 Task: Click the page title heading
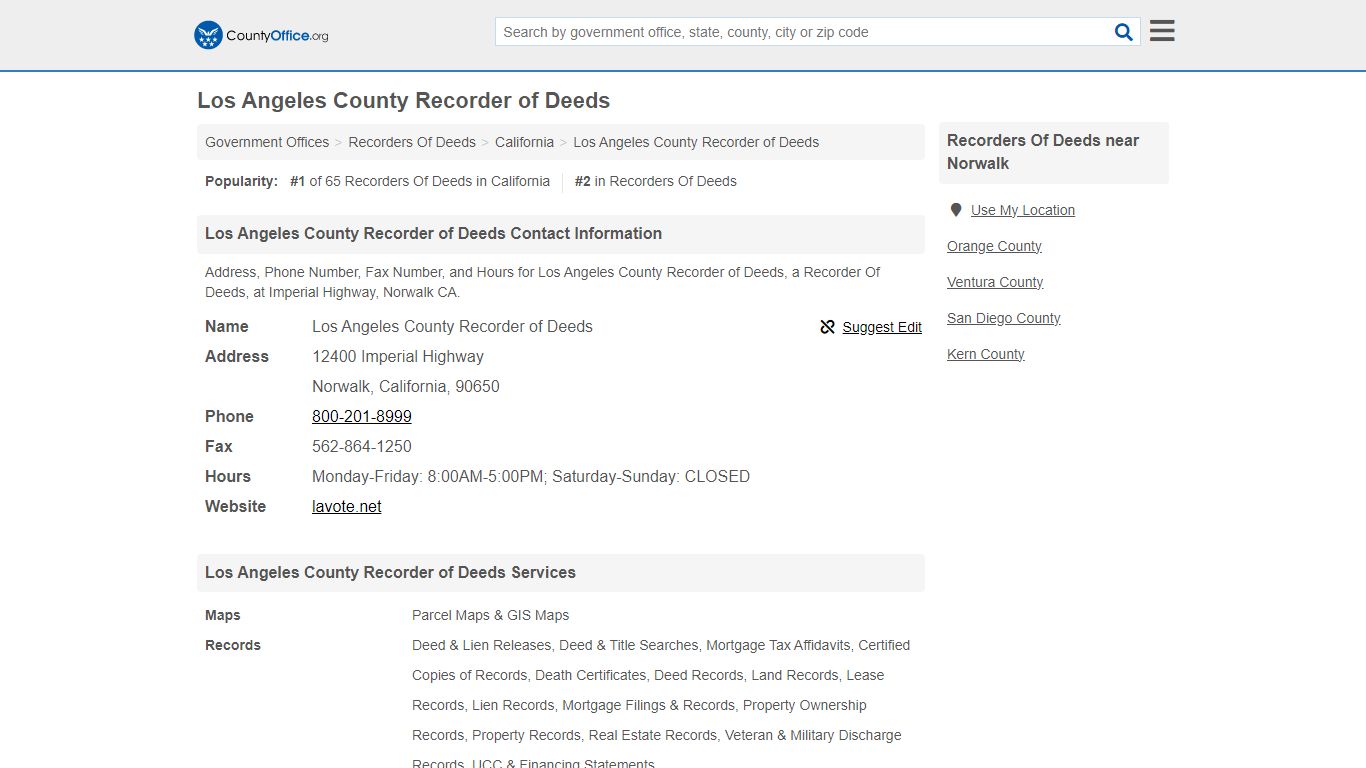click(404, 101)
